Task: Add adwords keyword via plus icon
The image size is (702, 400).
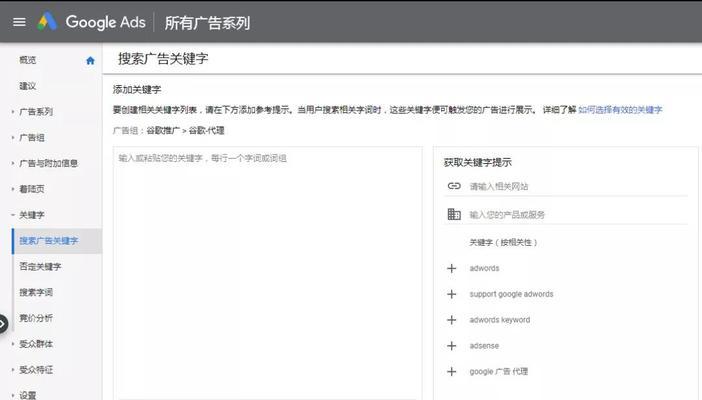Action: [x=451, y=320]
